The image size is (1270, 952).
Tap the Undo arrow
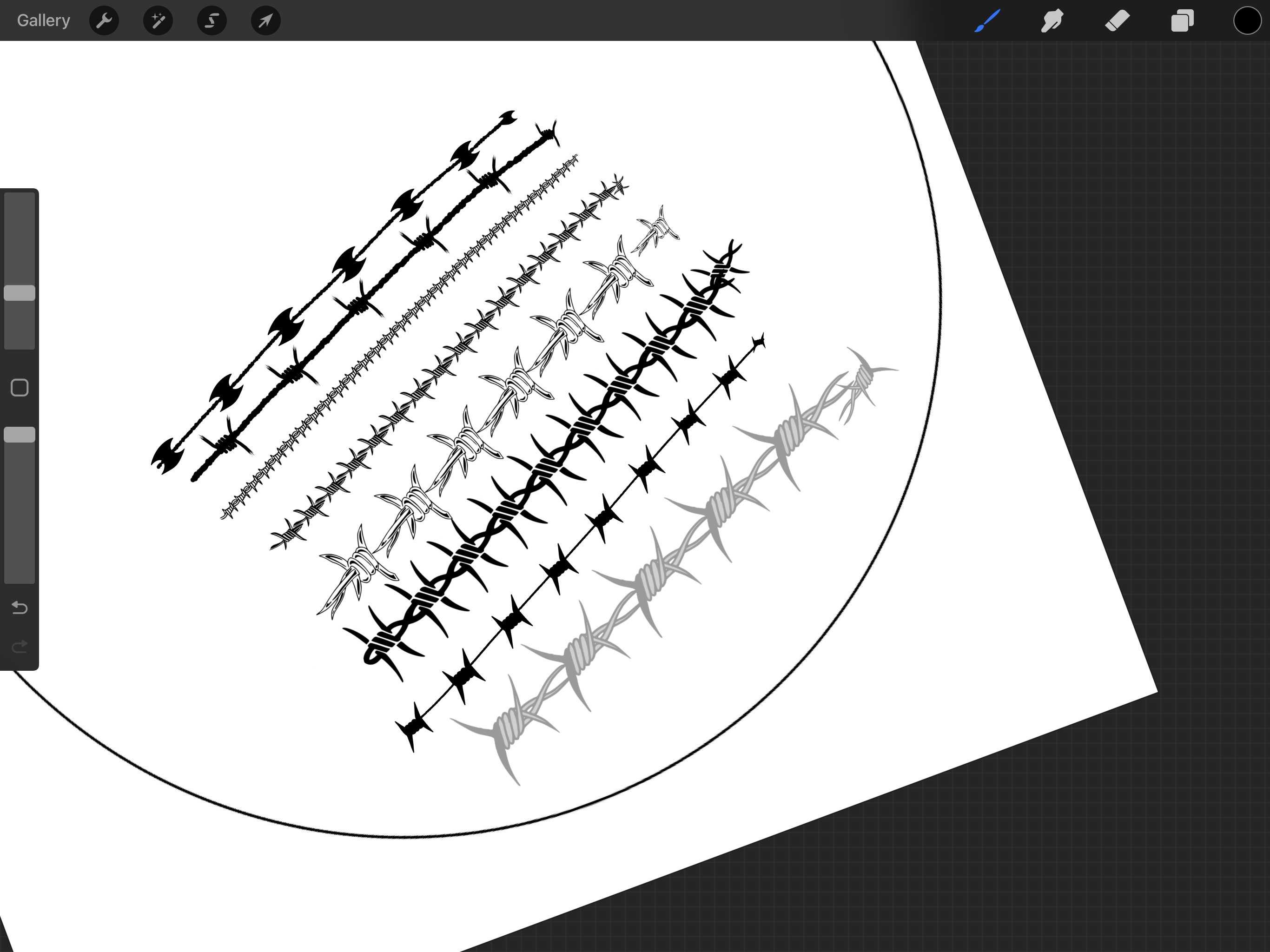[20, 608]
